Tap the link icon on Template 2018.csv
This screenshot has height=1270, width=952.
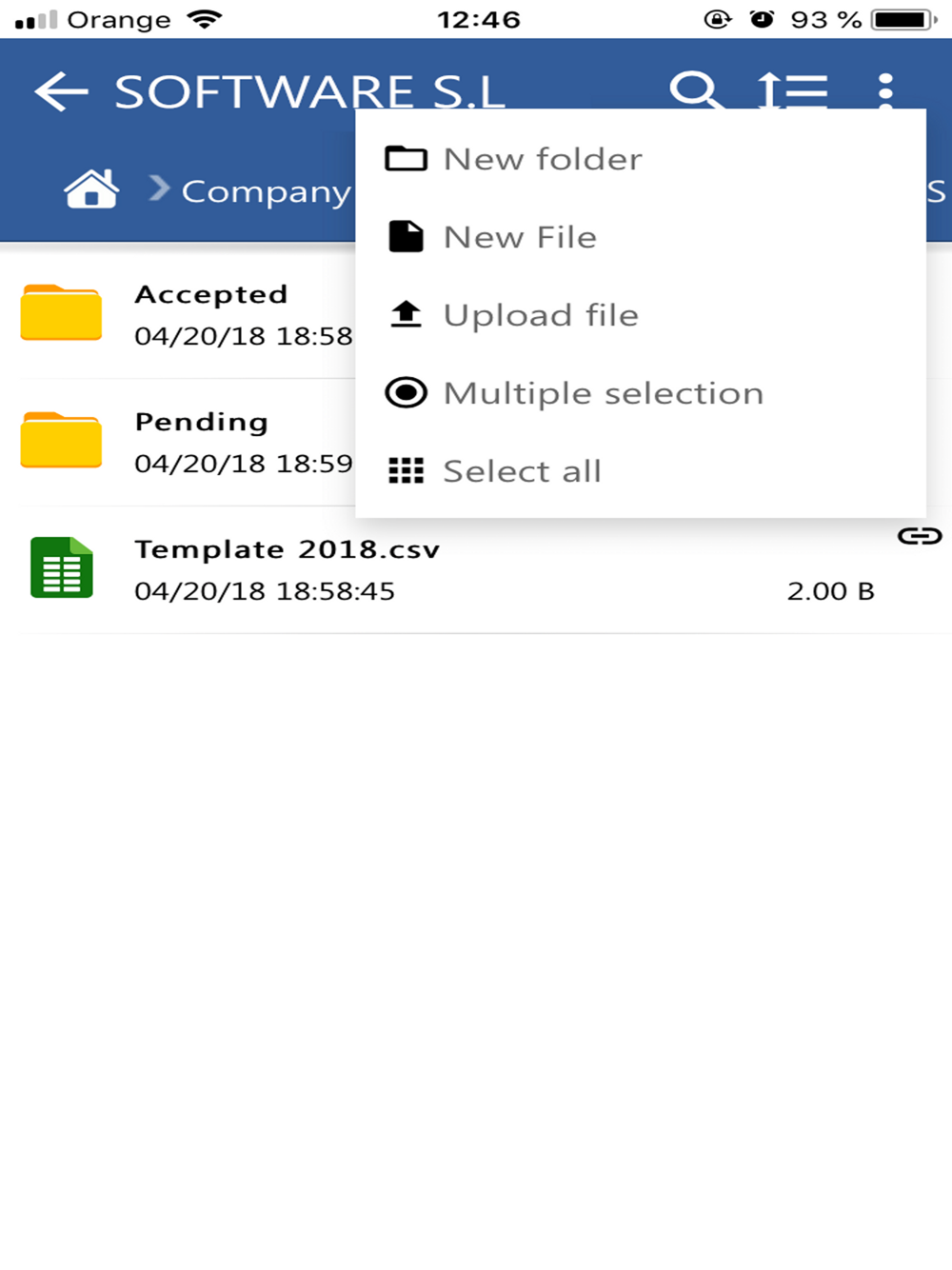[x=920, y=536]
